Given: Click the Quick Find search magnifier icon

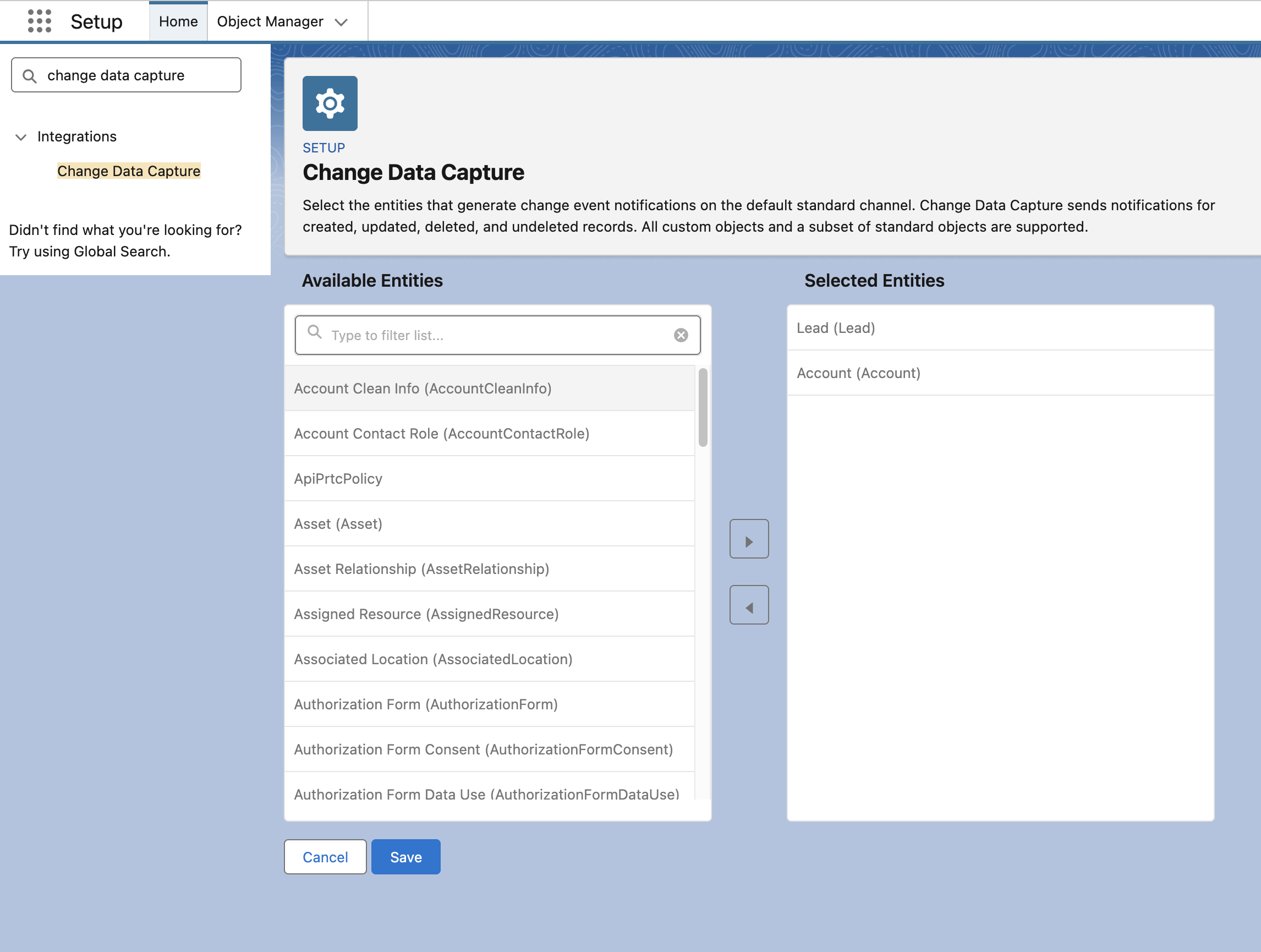Looking at the screenshot, I should pos(30,76).
